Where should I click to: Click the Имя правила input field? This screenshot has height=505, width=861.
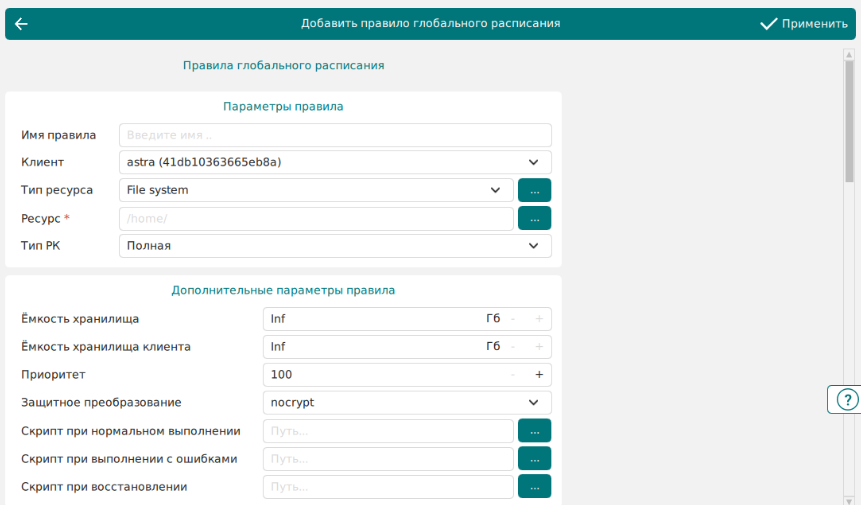pos(335,135)
